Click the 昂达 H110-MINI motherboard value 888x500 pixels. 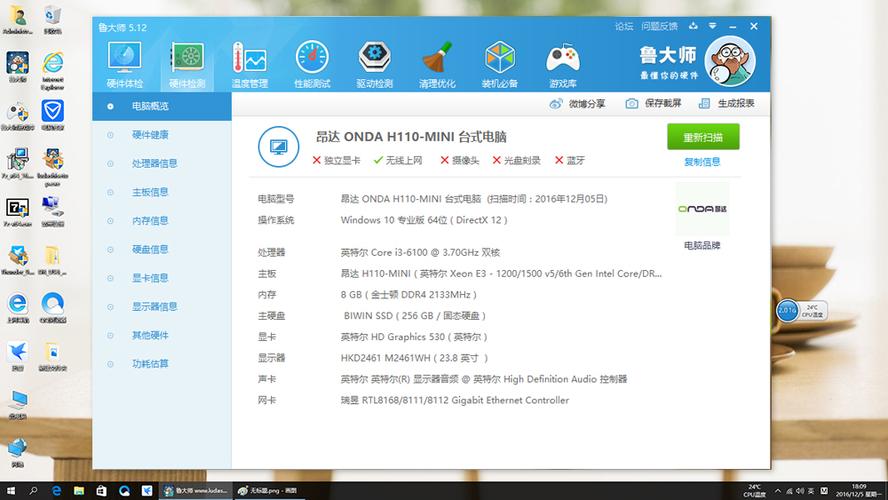click(501, 273)
